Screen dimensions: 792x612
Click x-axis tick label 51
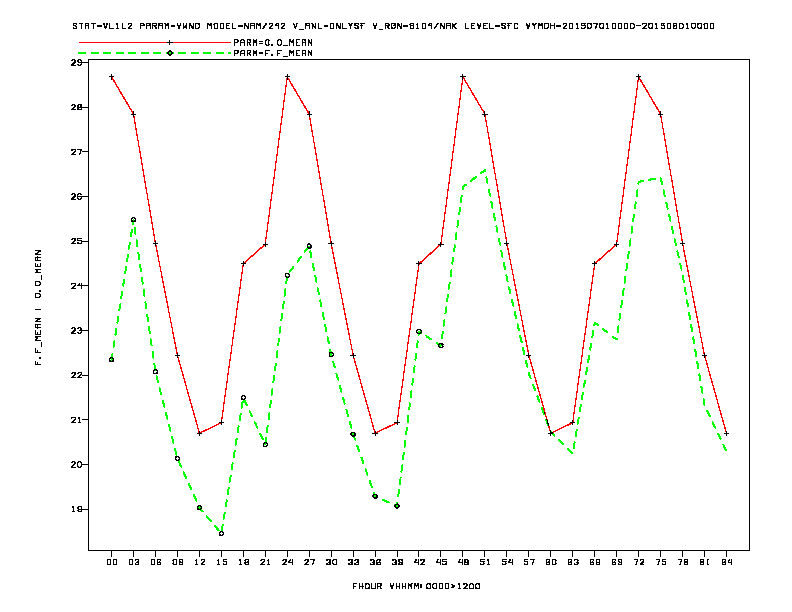(485, 562)
